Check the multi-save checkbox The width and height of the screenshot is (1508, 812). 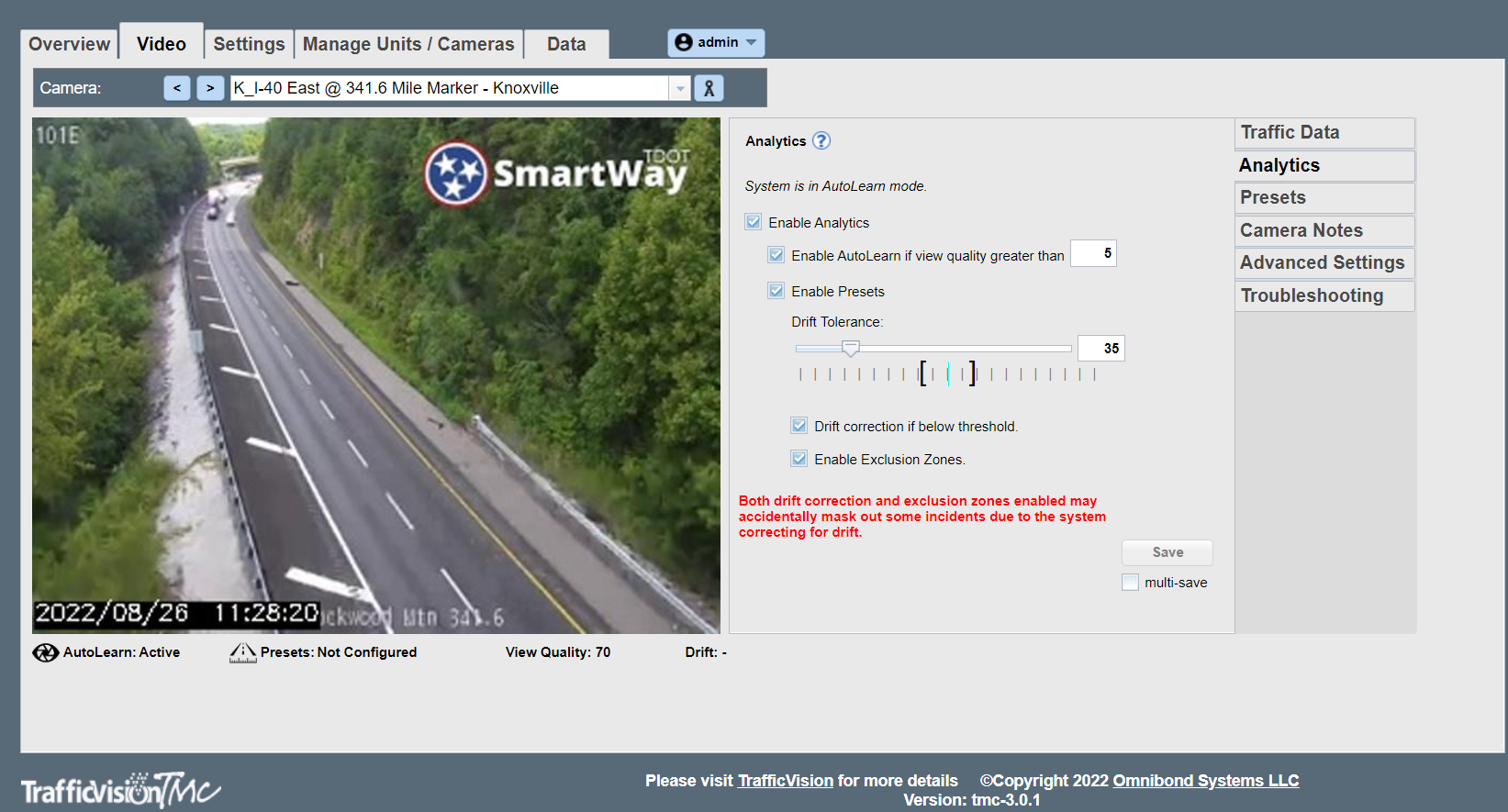pyautogui.click(x=1131, y=582)
